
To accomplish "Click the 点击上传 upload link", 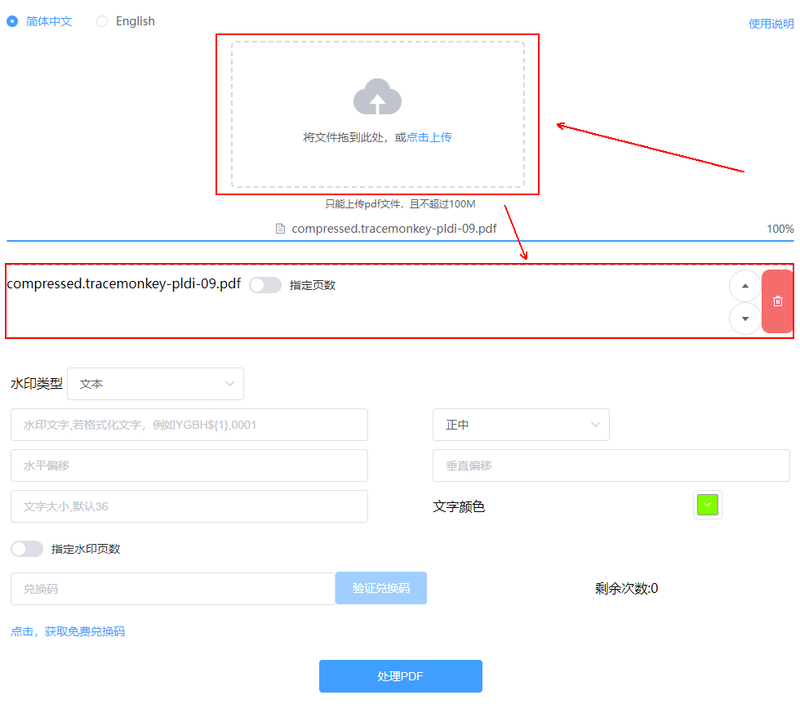I will coord(429,137).
